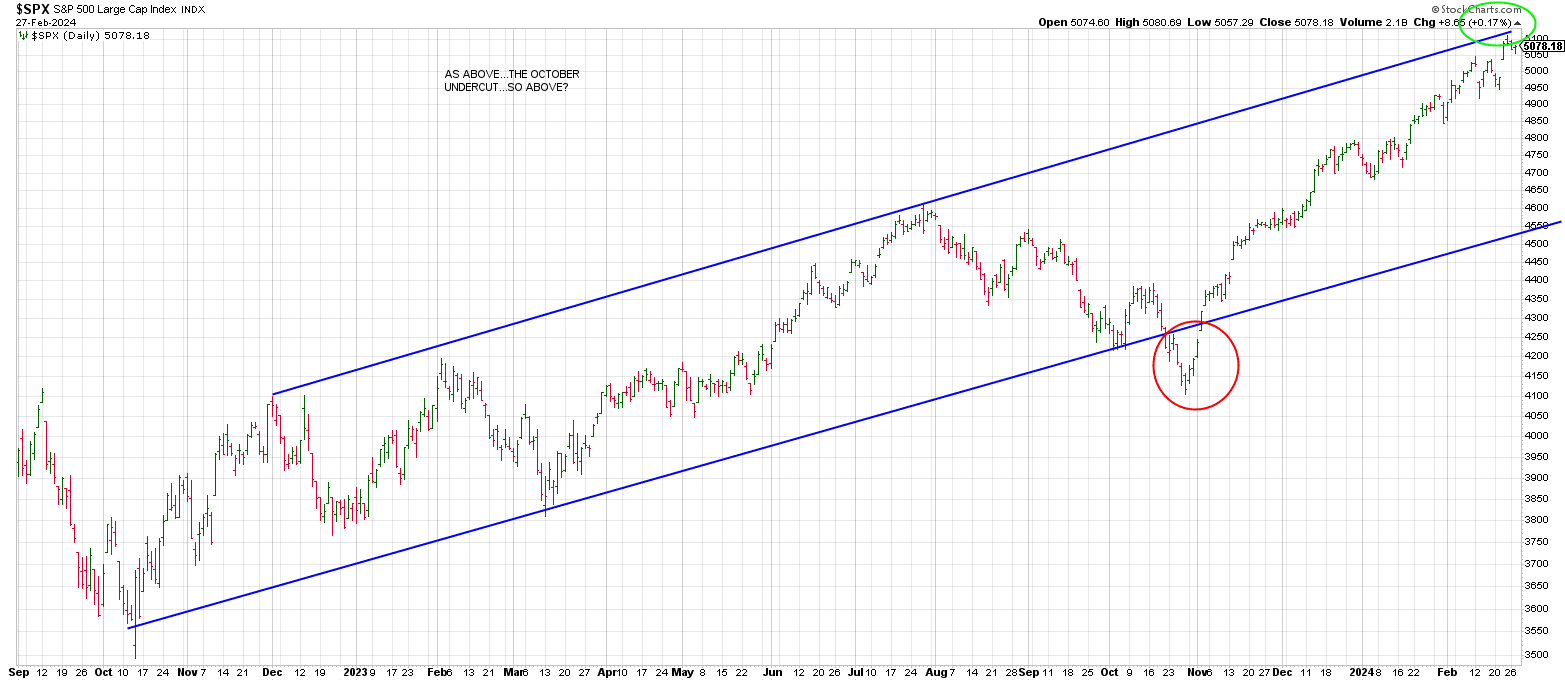The height and width of the screenshot is (681, 1565).
Task: Click the up arrow after Chg percentage
Action: (1518, 22)
